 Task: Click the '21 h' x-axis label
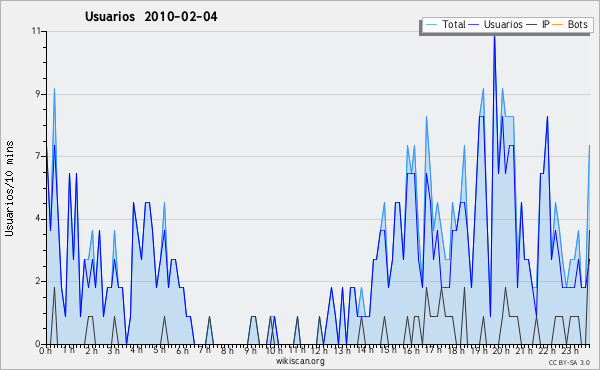click(x=524, y=351)
